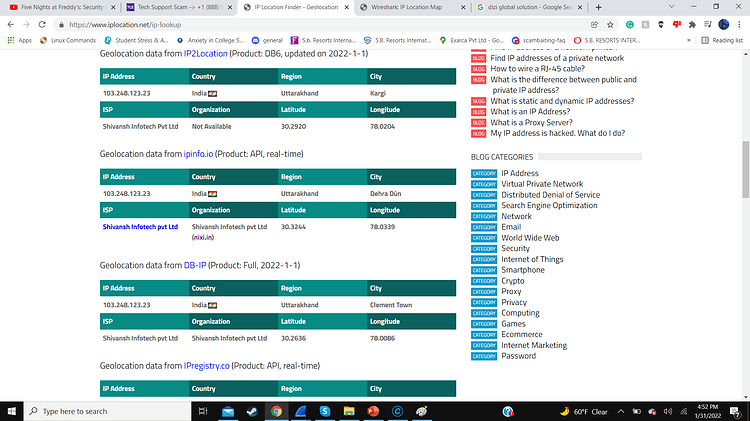Go back to the previous page
Screen dimensions: 750x421
[11, 24]
